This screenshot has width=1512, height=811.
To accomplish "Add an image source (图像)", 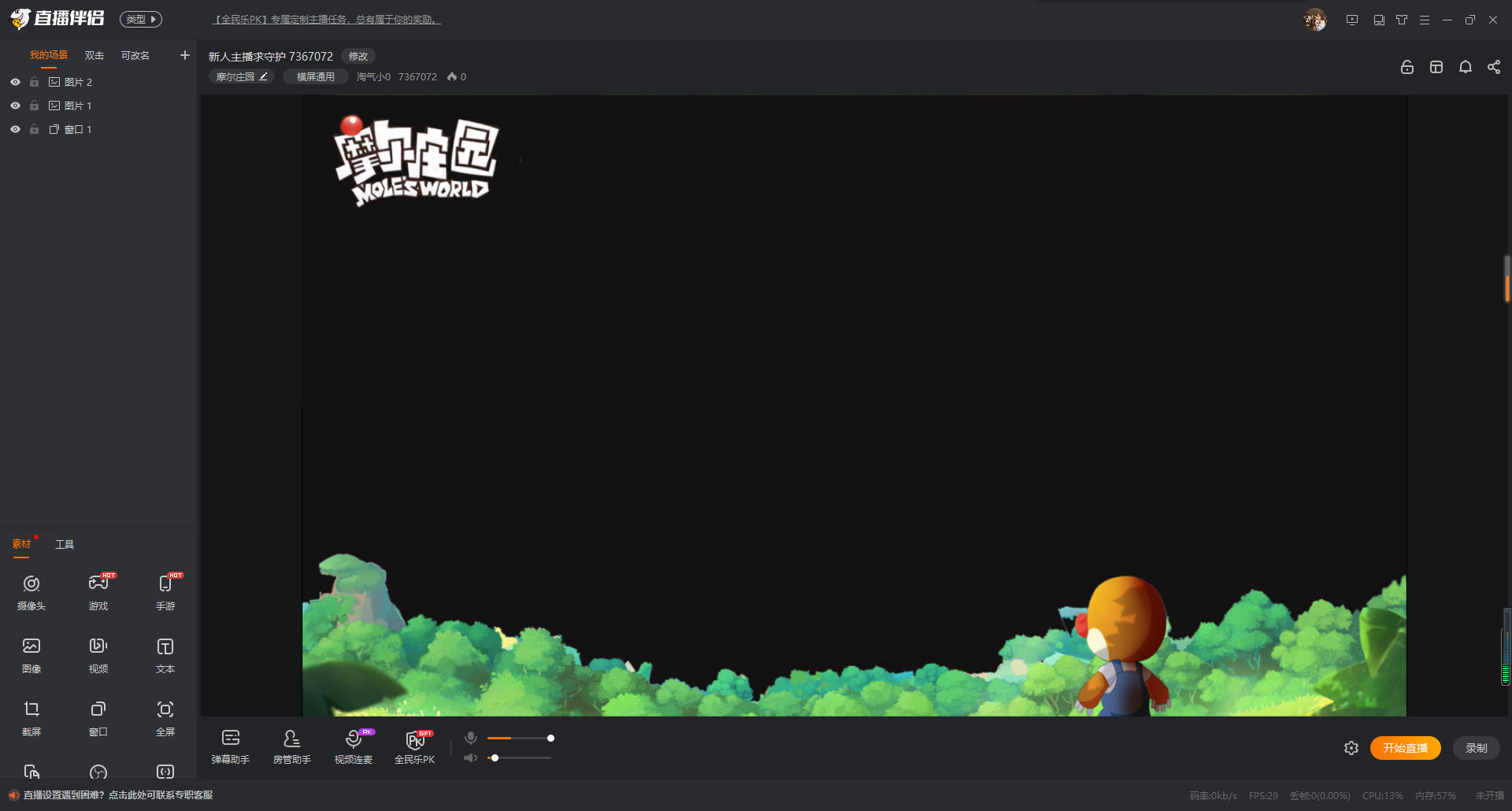I will click(31, 655).
